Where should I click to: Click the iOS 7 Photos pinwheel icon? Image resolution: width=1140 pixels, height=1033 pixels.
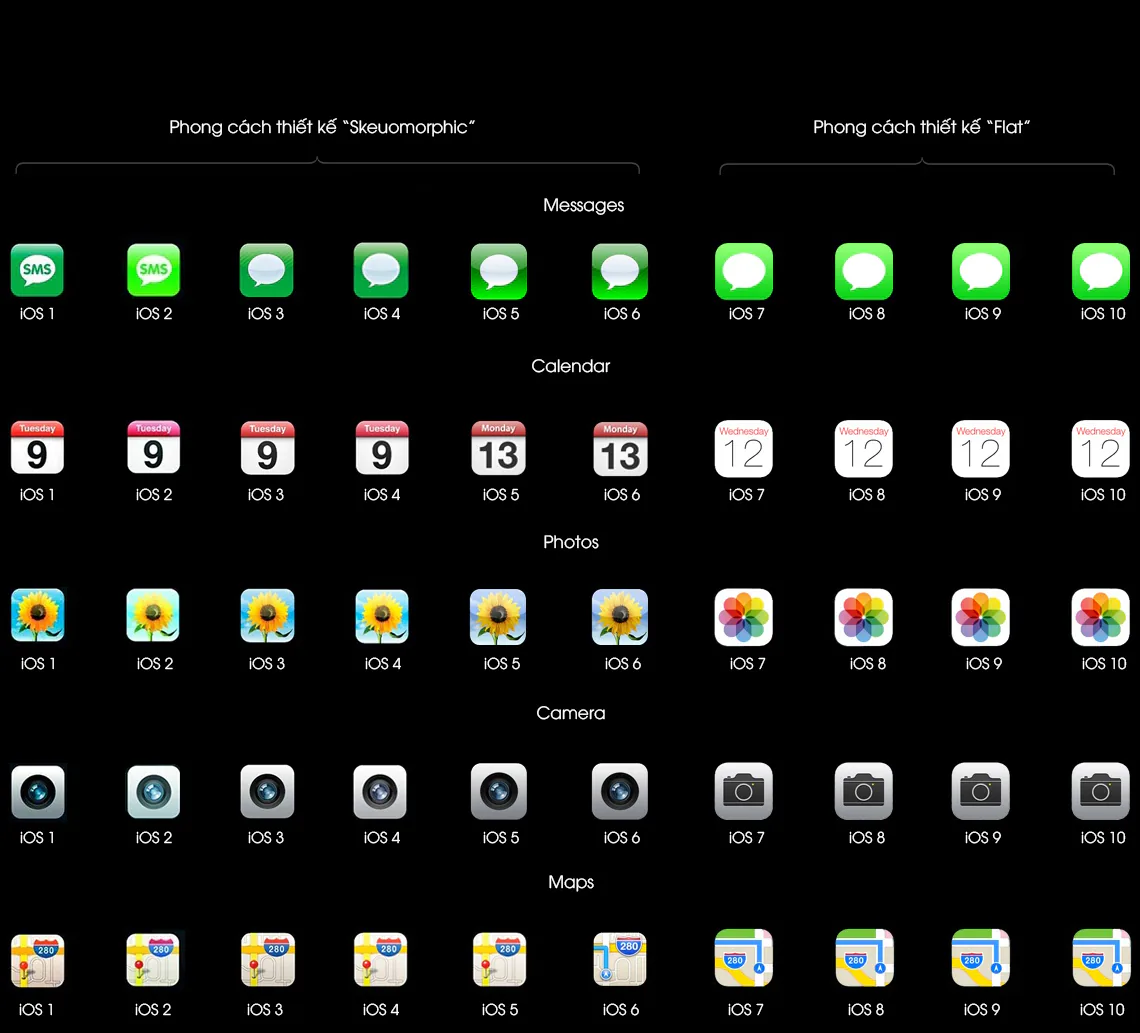tap(744, 617)
